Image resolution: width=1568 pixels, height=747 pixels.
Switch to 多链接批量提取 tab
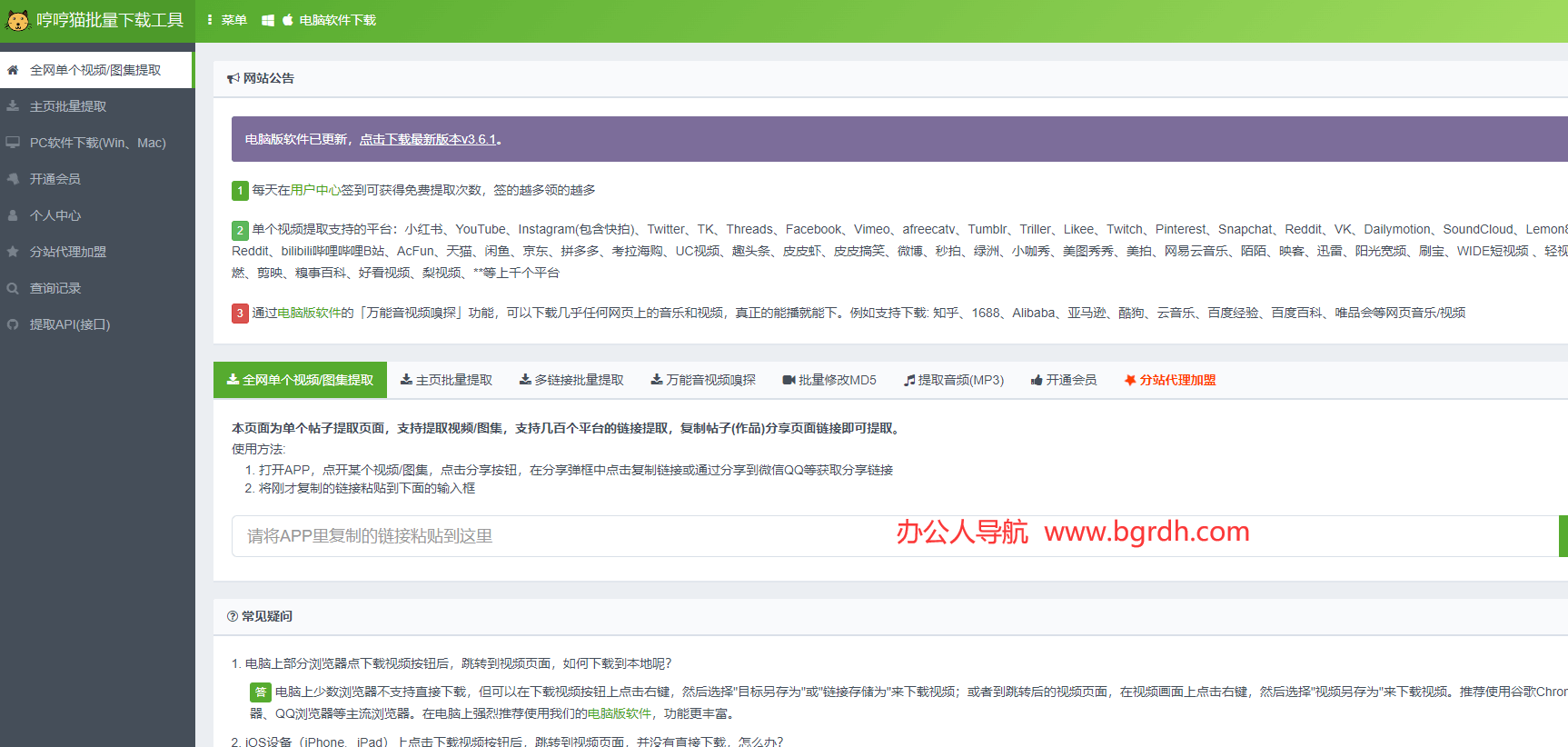pos(571,380)
